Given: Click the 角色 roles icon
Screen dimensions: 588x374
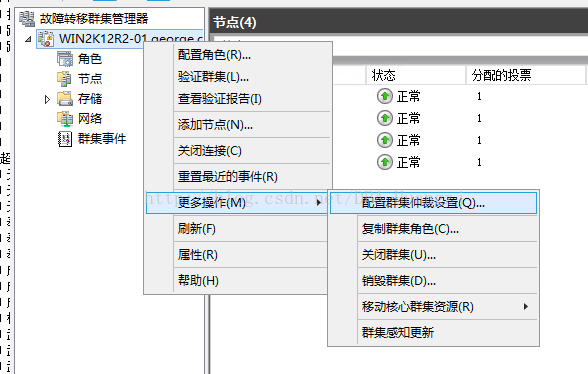Looking at the screenshot, I should click(65, 59).
